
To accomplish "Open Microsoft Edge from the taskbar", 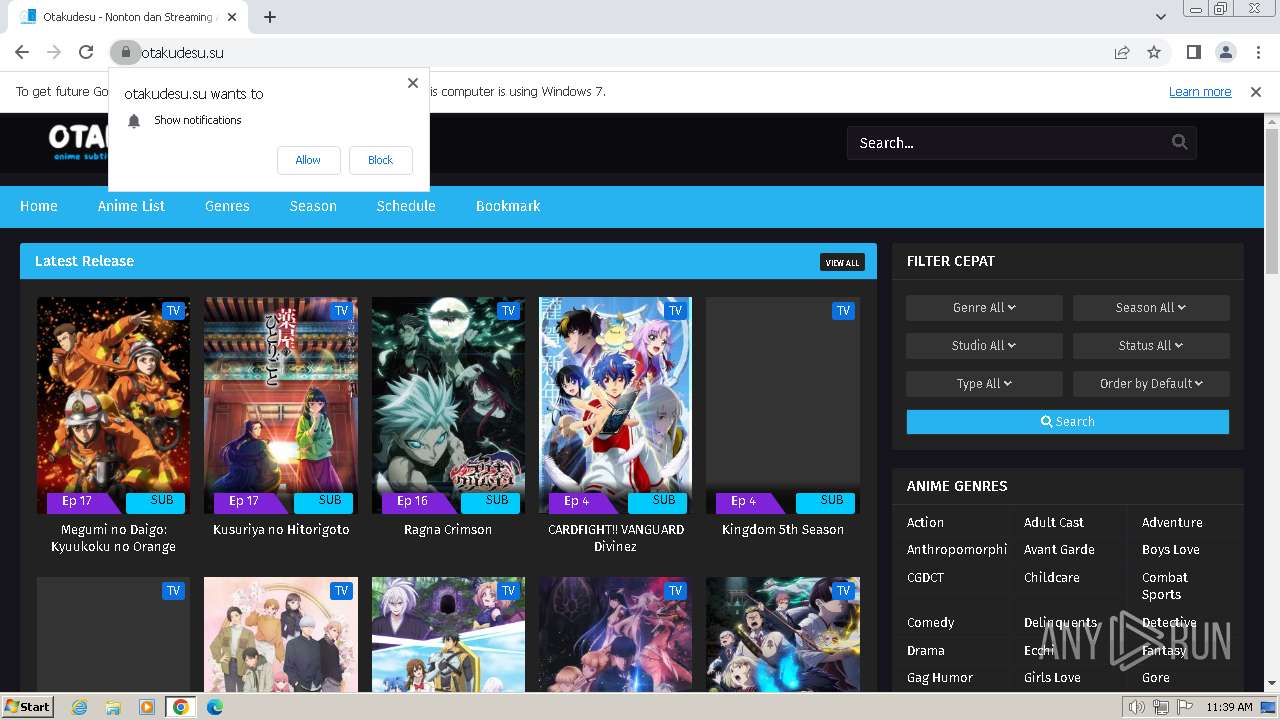I will coord(215,707).
